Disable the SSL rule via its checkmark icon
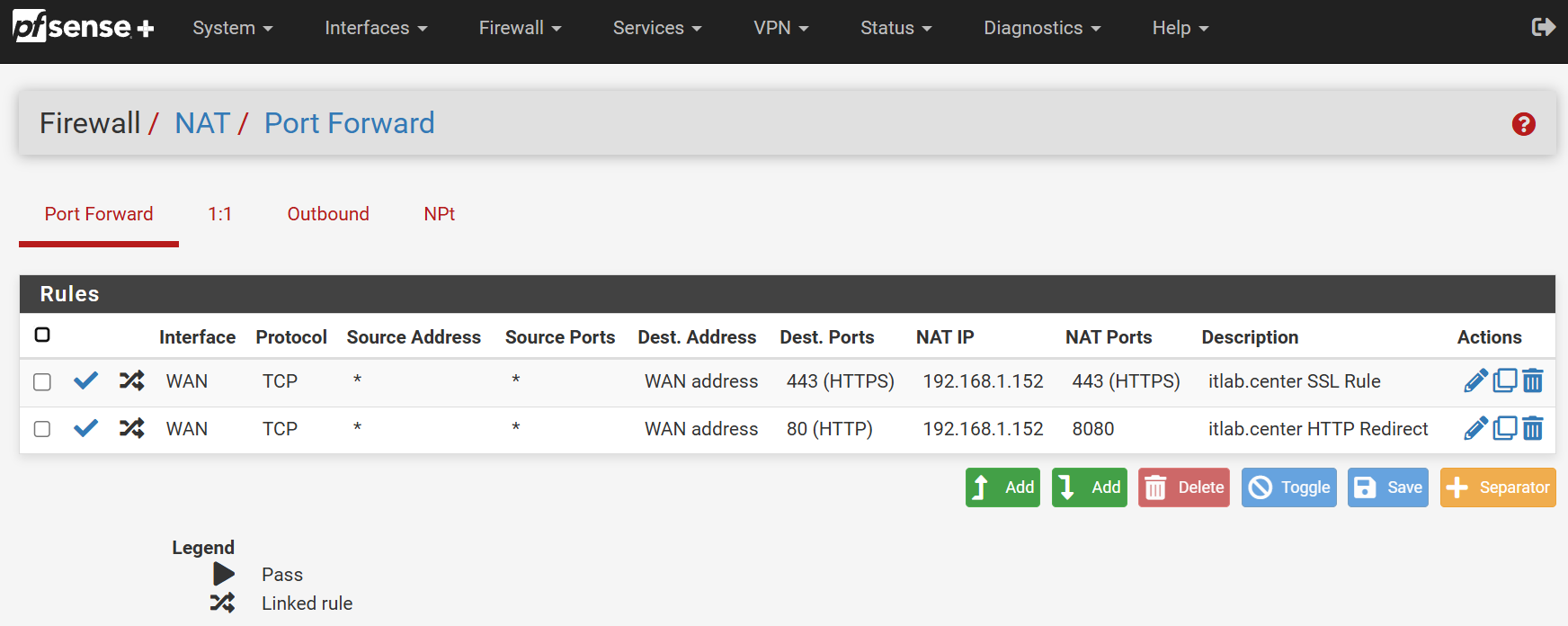Viewport: 1568px width, 626px height. 86,381
